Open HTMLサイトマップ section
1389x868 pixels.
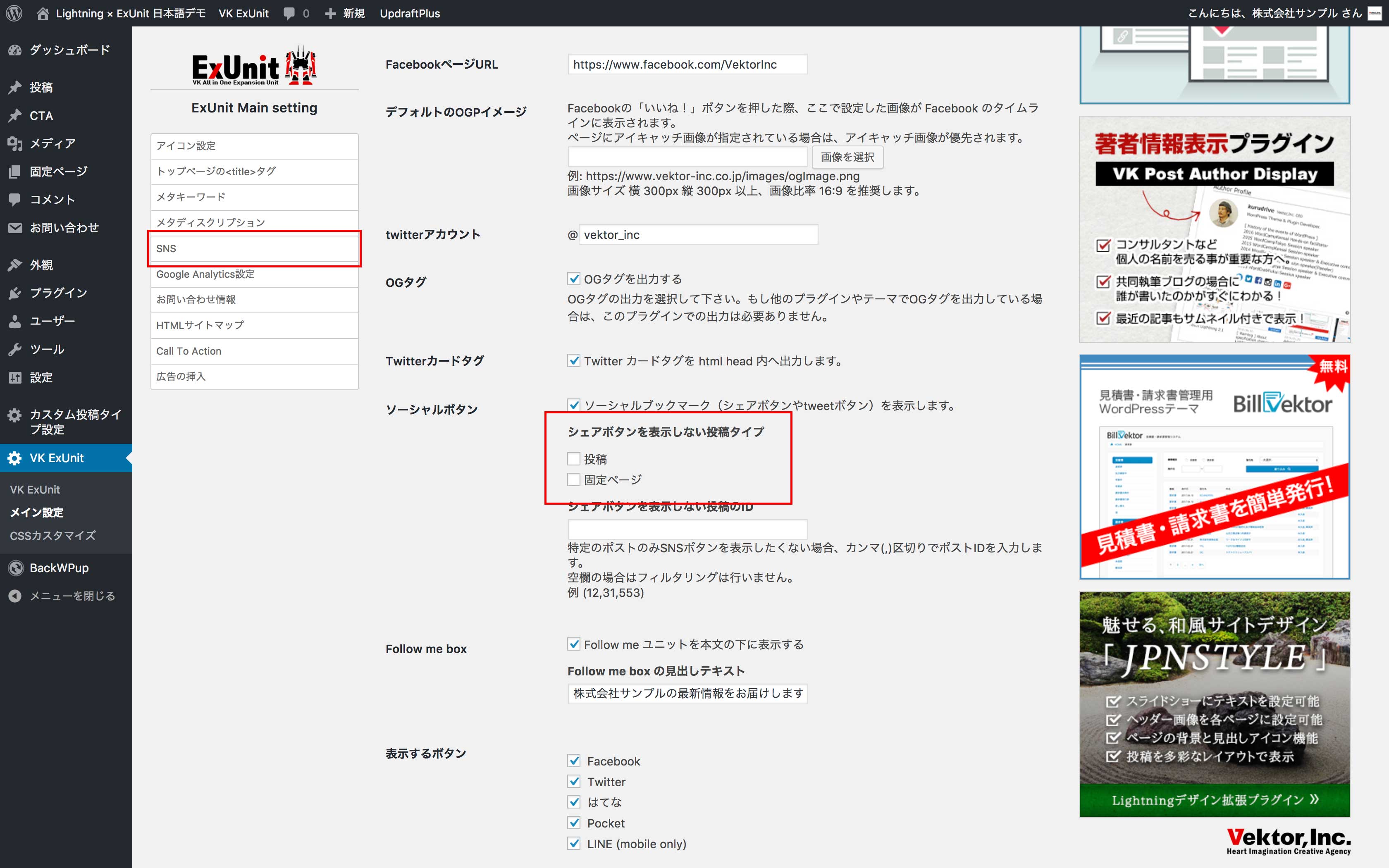click(254, 326)
